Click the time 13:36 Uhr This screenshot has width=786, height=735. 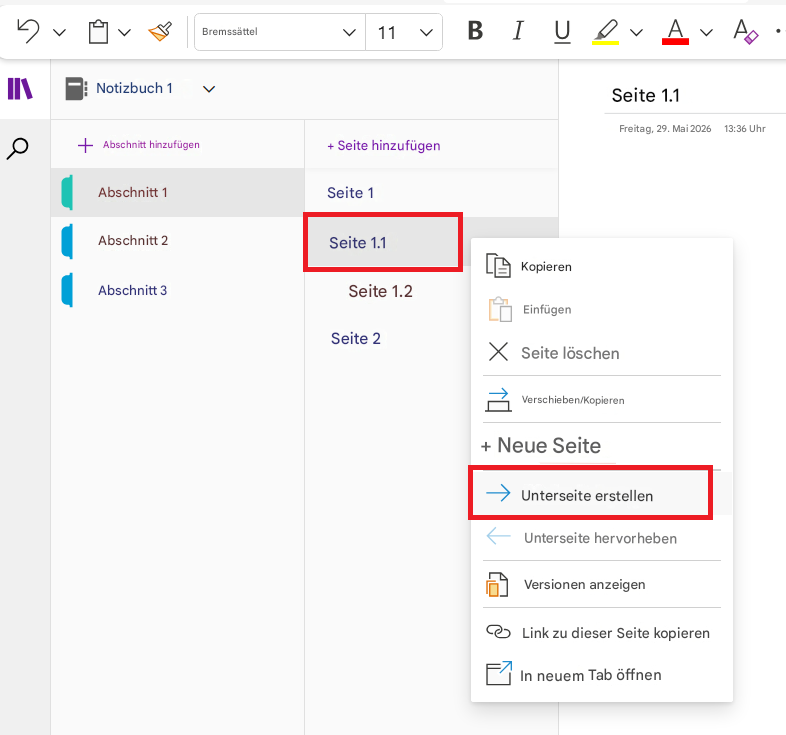pyautogui.click(x=744, y=129)
